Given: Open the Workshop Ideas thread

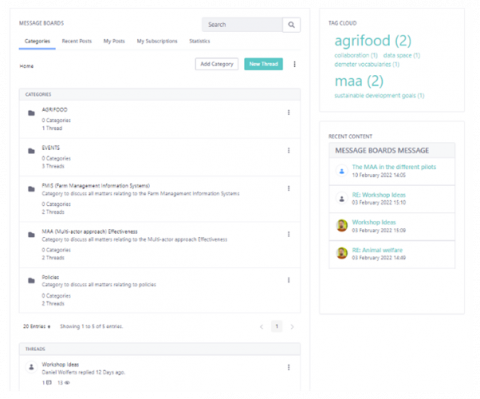Looking at the screenshot, I should point(60,364).
